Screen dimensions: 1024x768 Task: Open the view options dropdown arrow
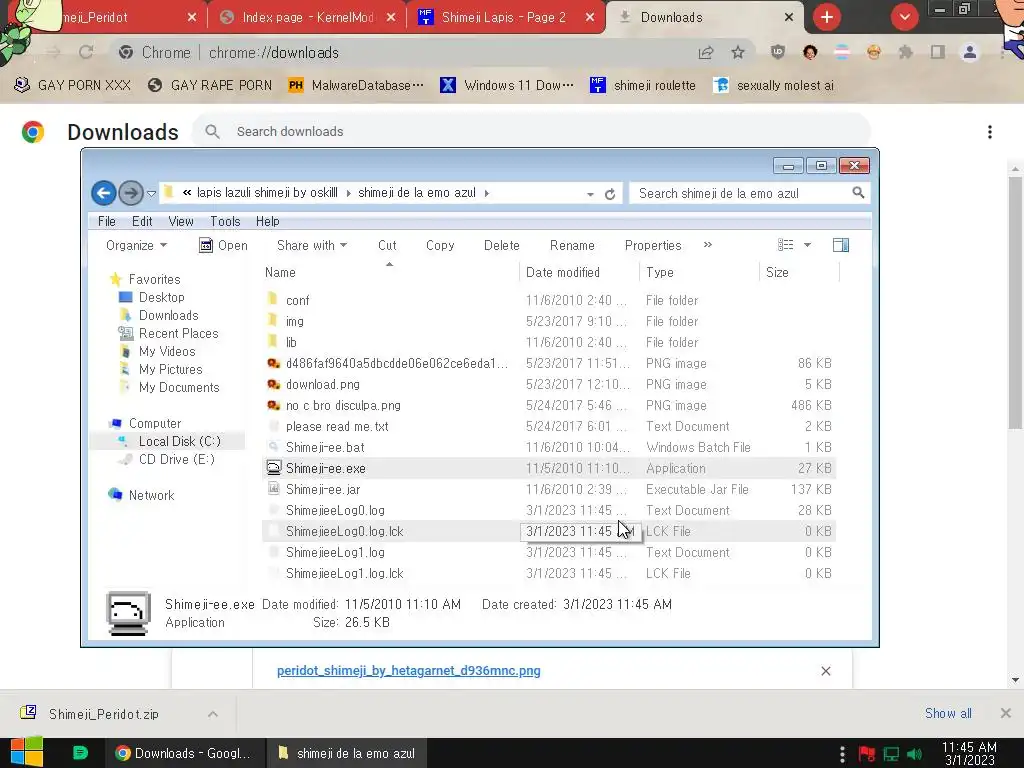[x=807, y=245]
